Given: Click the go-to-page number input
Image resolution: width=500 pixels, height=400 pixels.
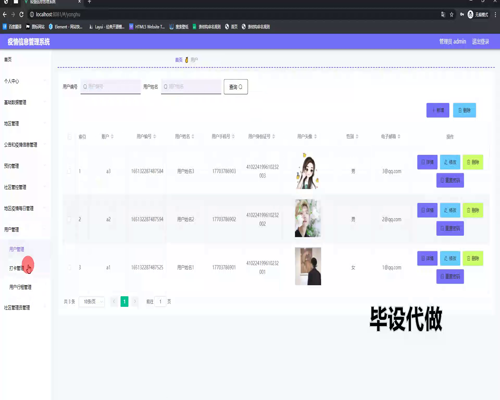Looking at the screenshot, I should coord(160,301).
